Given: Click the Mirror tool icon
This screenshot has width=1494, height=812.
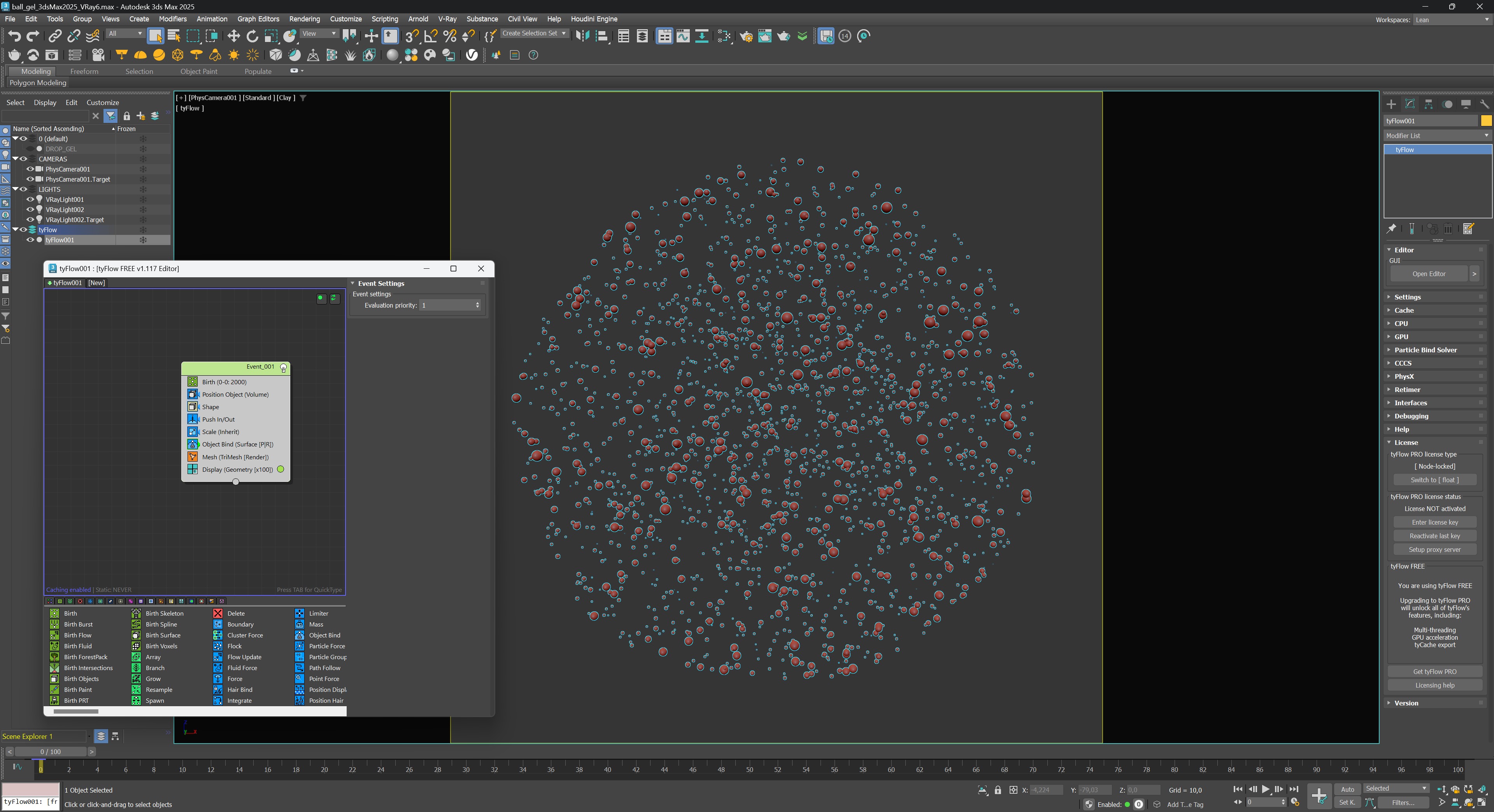Looking at the screenshot, I should (582, 36).
